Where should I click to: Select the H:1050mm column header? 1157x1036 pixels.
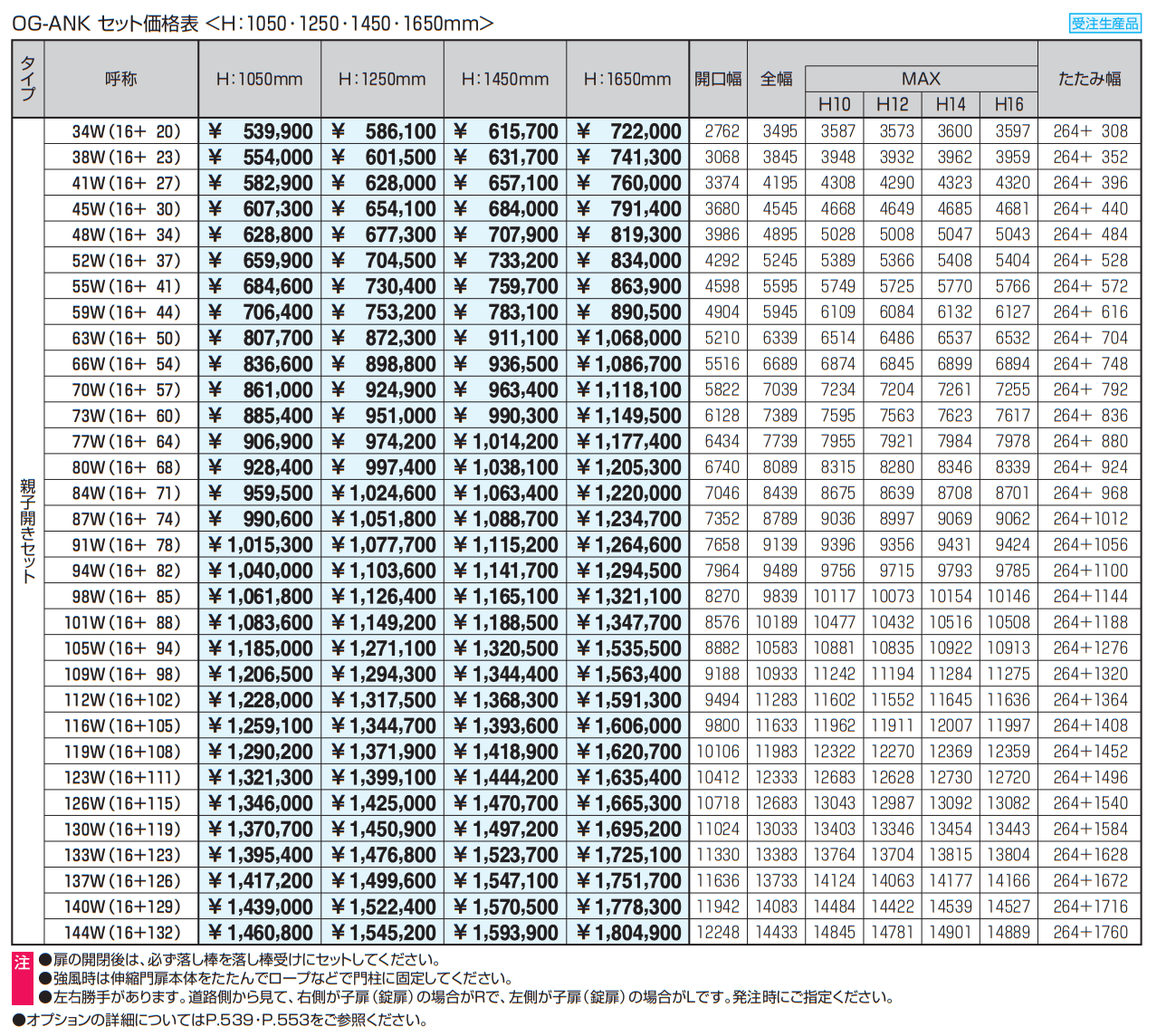(259, 80)
